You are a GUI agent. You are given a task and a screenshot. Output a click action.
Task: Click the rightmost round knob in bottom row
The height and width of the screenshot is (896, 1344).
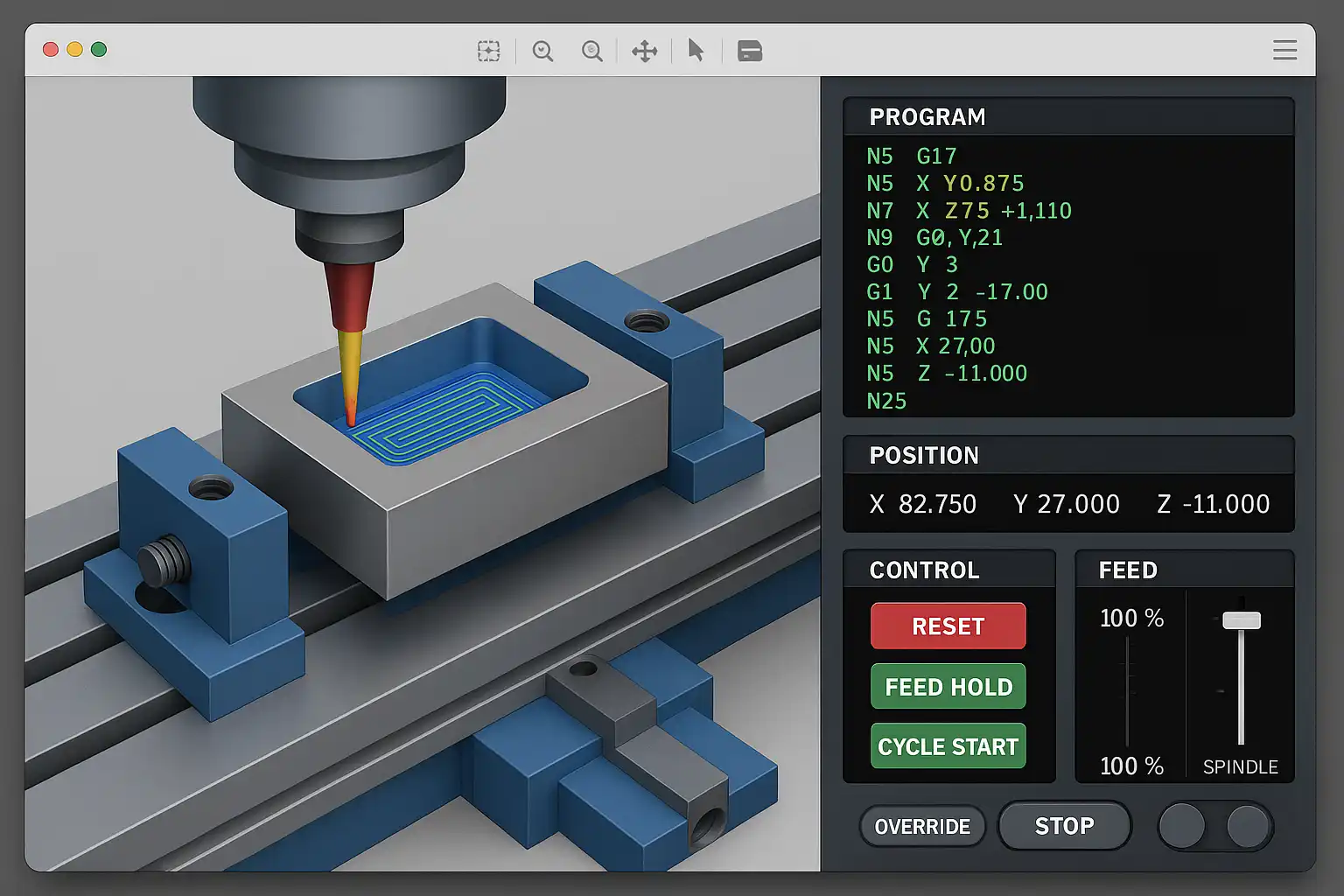[x=1248, y=826]
